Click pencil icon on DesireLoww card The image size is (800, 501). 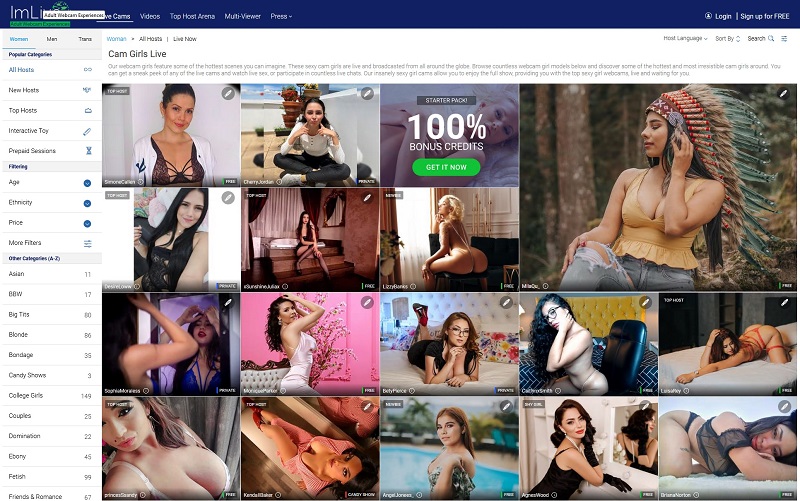228,197
